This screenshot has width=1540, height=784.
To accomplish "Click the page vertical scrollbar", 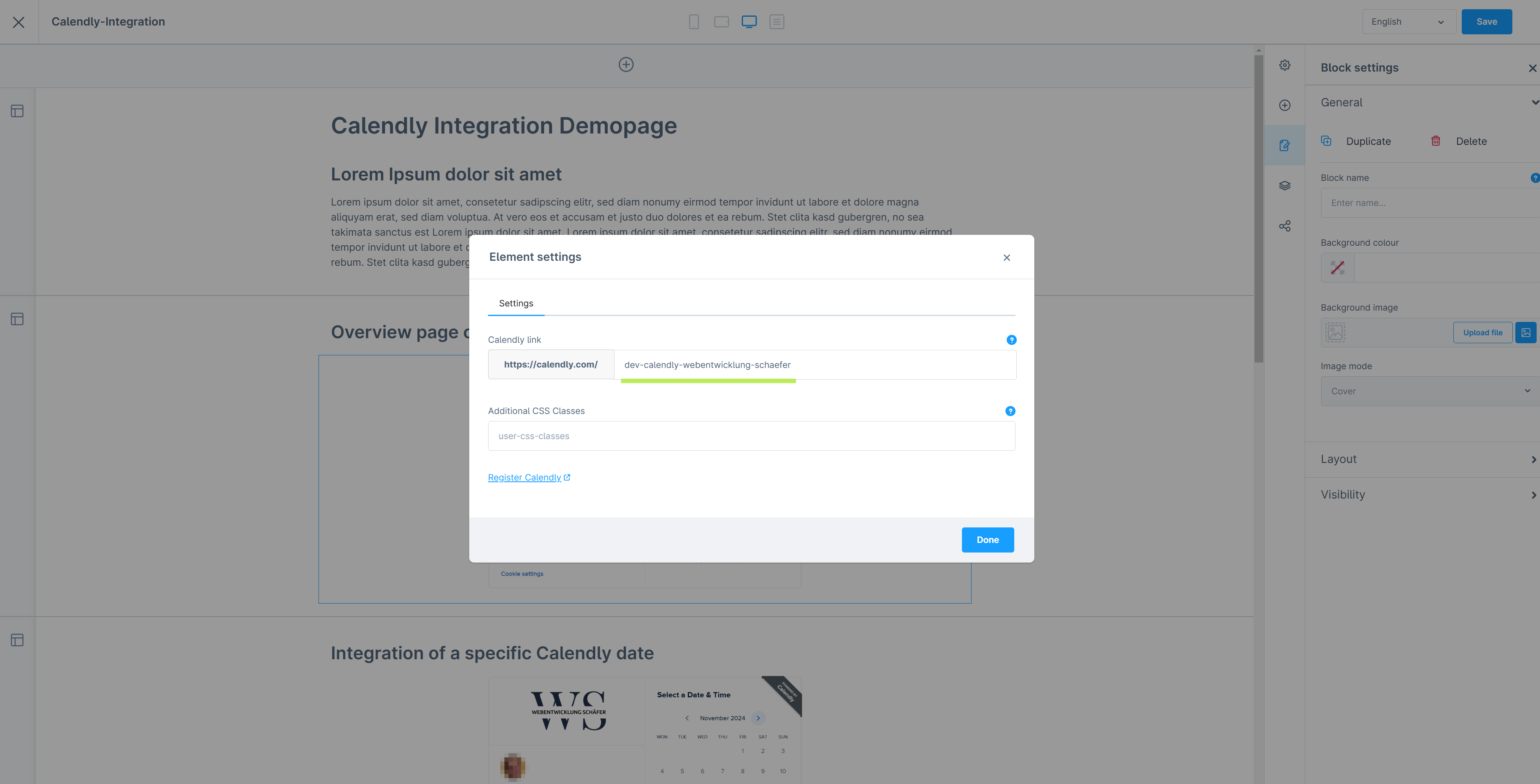I will 1258,209.
